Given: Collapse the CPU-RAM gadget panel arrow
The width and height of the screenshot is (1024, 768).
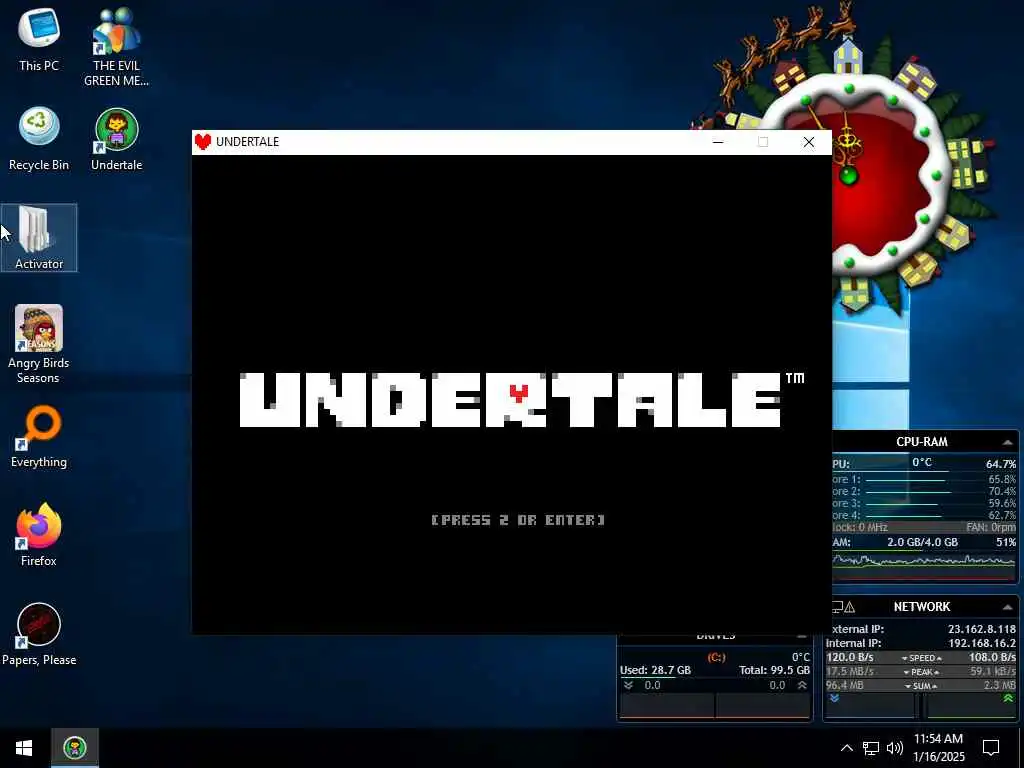Looking at the screenshot, I should point(1008,442).
